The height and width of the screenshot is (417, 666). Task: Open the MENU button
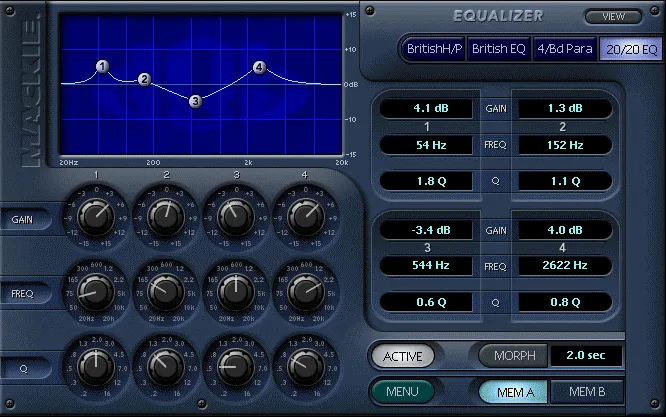click(x=402, y=392)
